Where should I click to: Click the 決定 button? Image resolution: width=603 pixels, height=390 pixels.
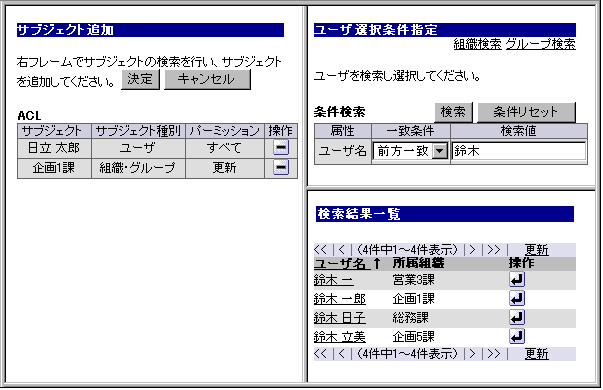tap(140, 79)
